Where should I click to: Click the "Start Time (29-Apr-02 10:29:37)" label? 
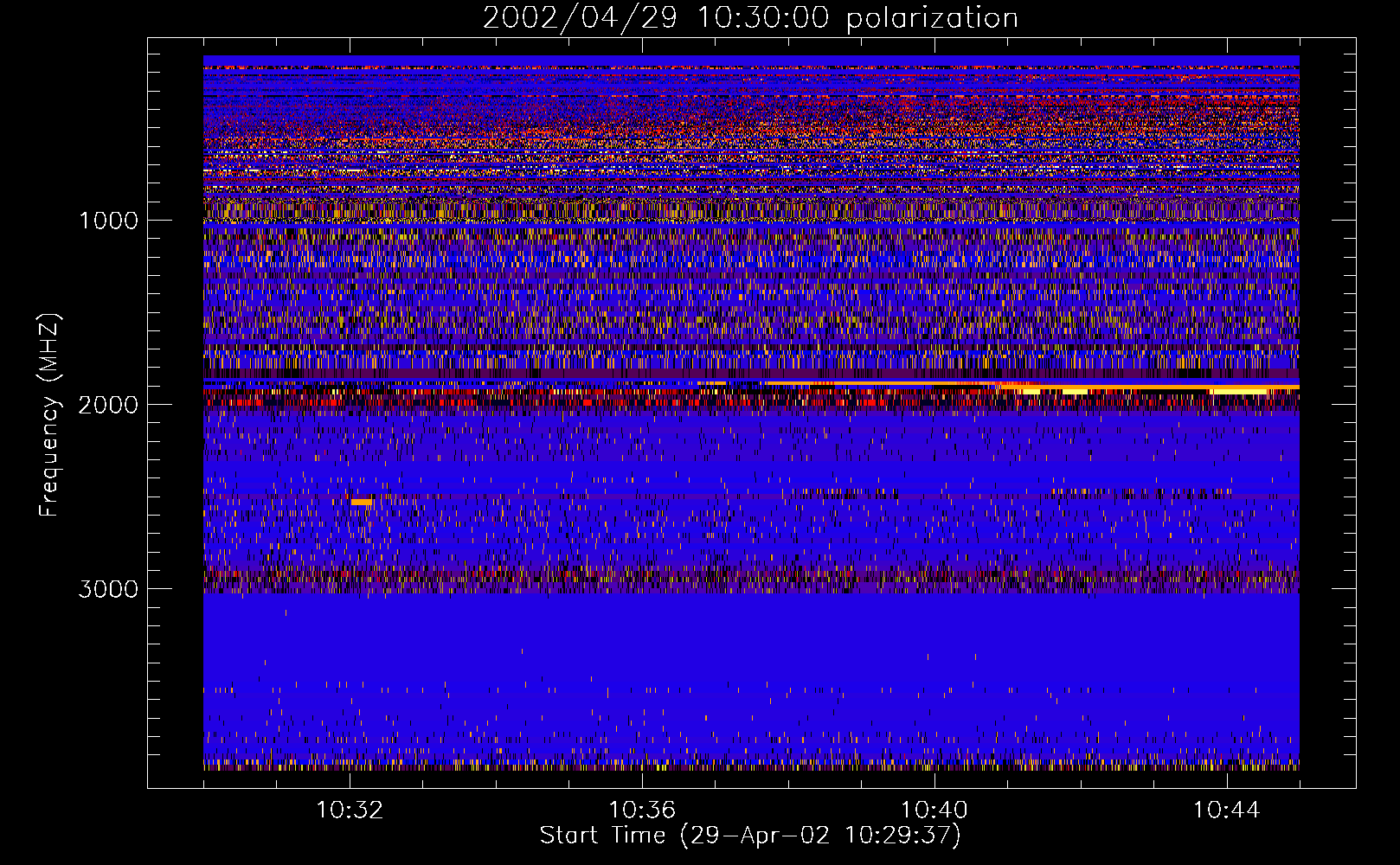point(750,836)
